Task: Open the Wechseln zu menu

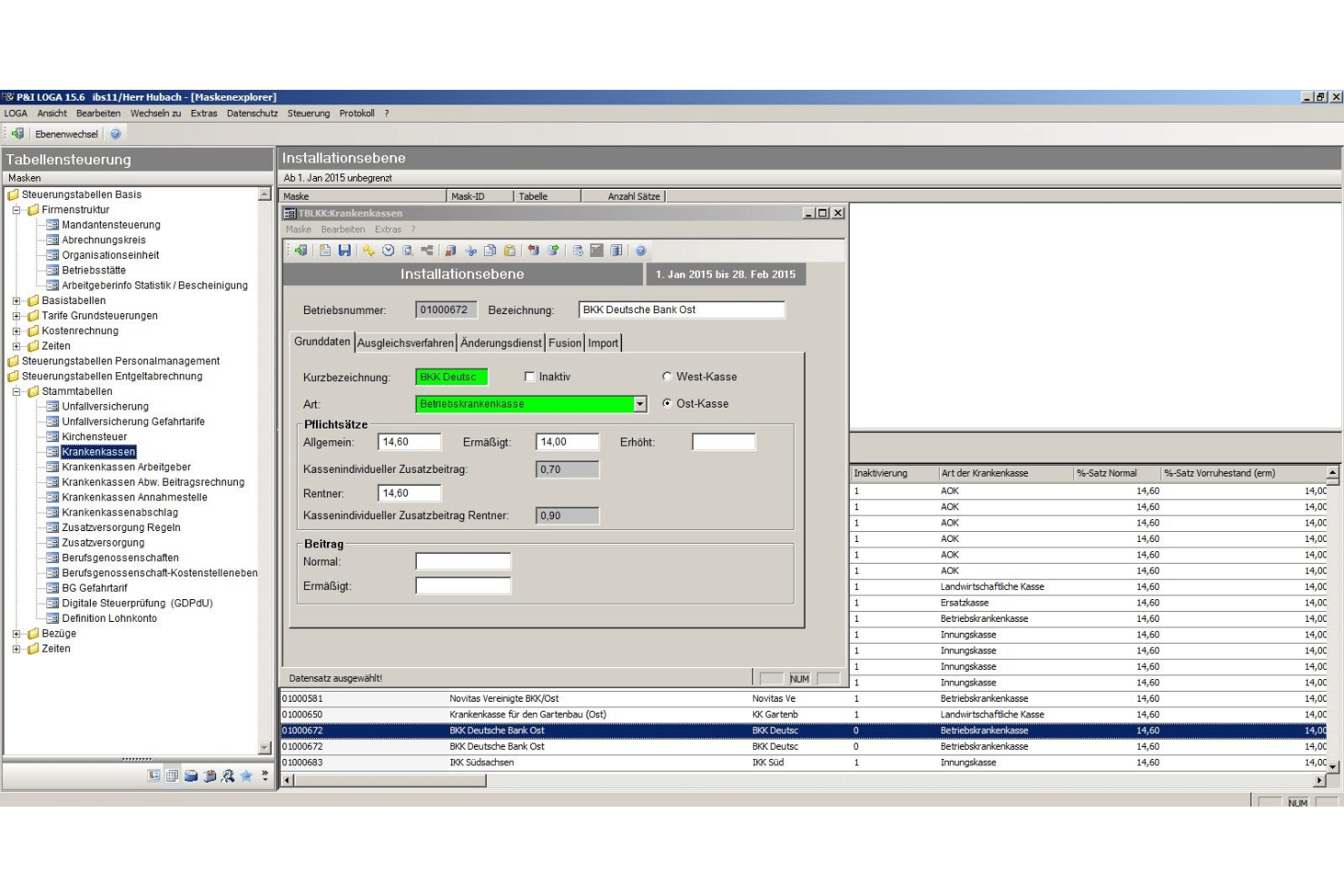Action: (x=155, y=113)
